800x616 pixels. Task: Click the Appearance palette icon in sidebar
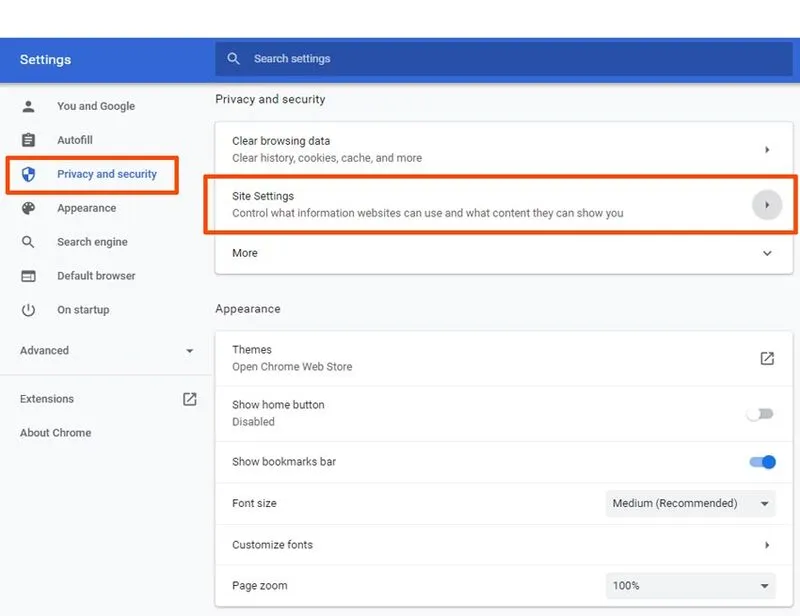click(x=28, y=208)
